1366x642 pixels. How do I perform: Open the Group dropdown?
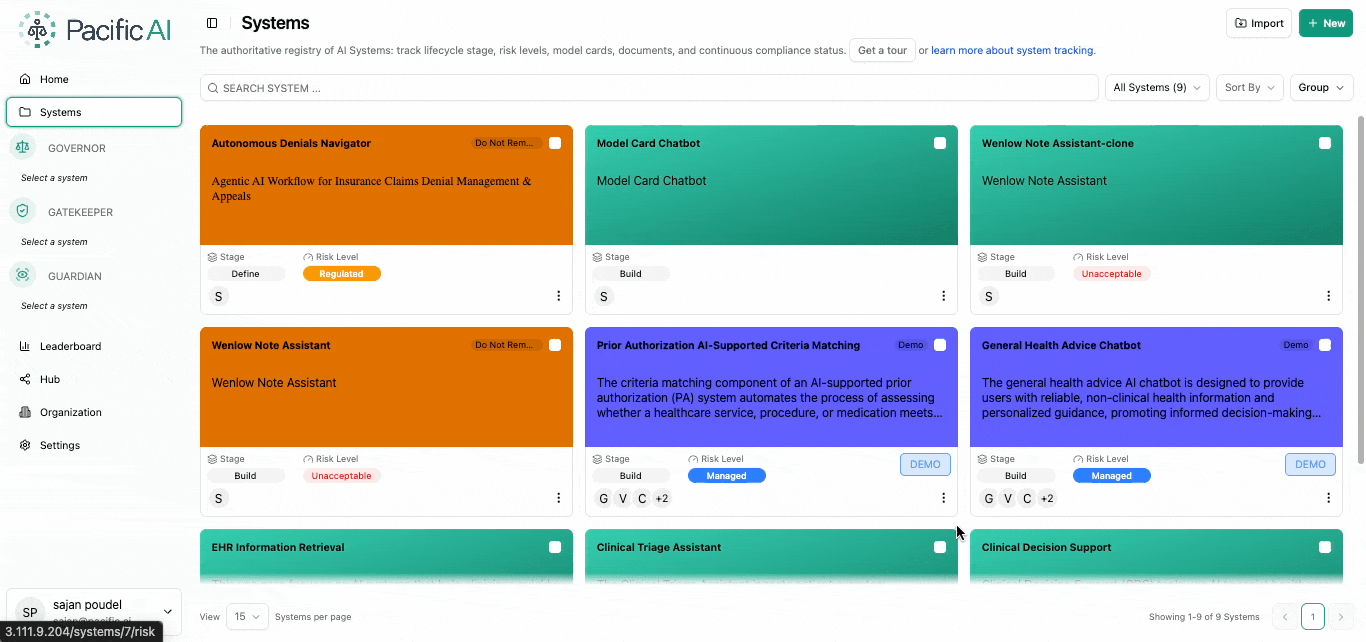click(x=1321, y=88)
